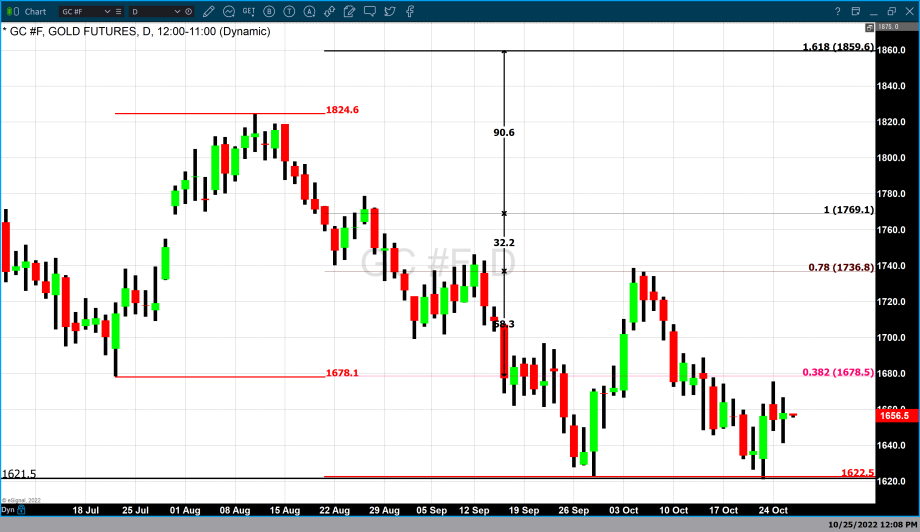Click the studies chart-line icon
Screen dimensions: 920x532
229,11
